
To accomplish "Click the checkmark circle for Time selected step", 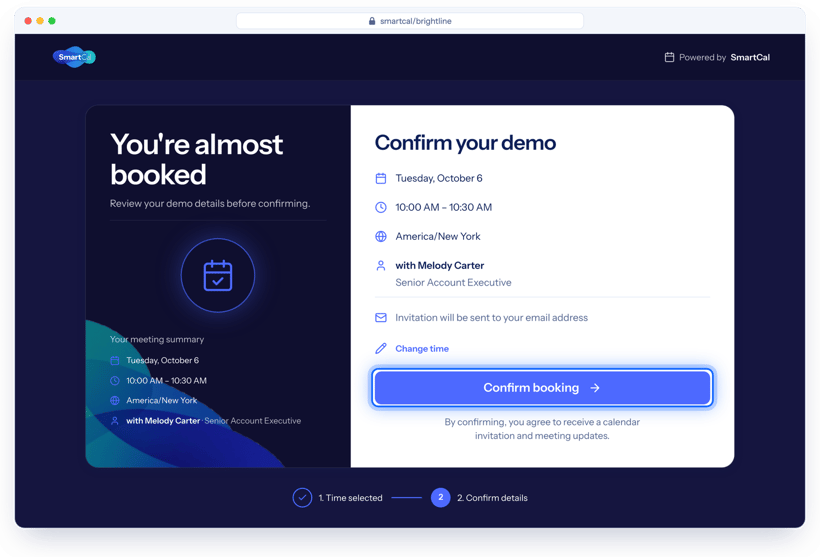I will tap(302, 497).
